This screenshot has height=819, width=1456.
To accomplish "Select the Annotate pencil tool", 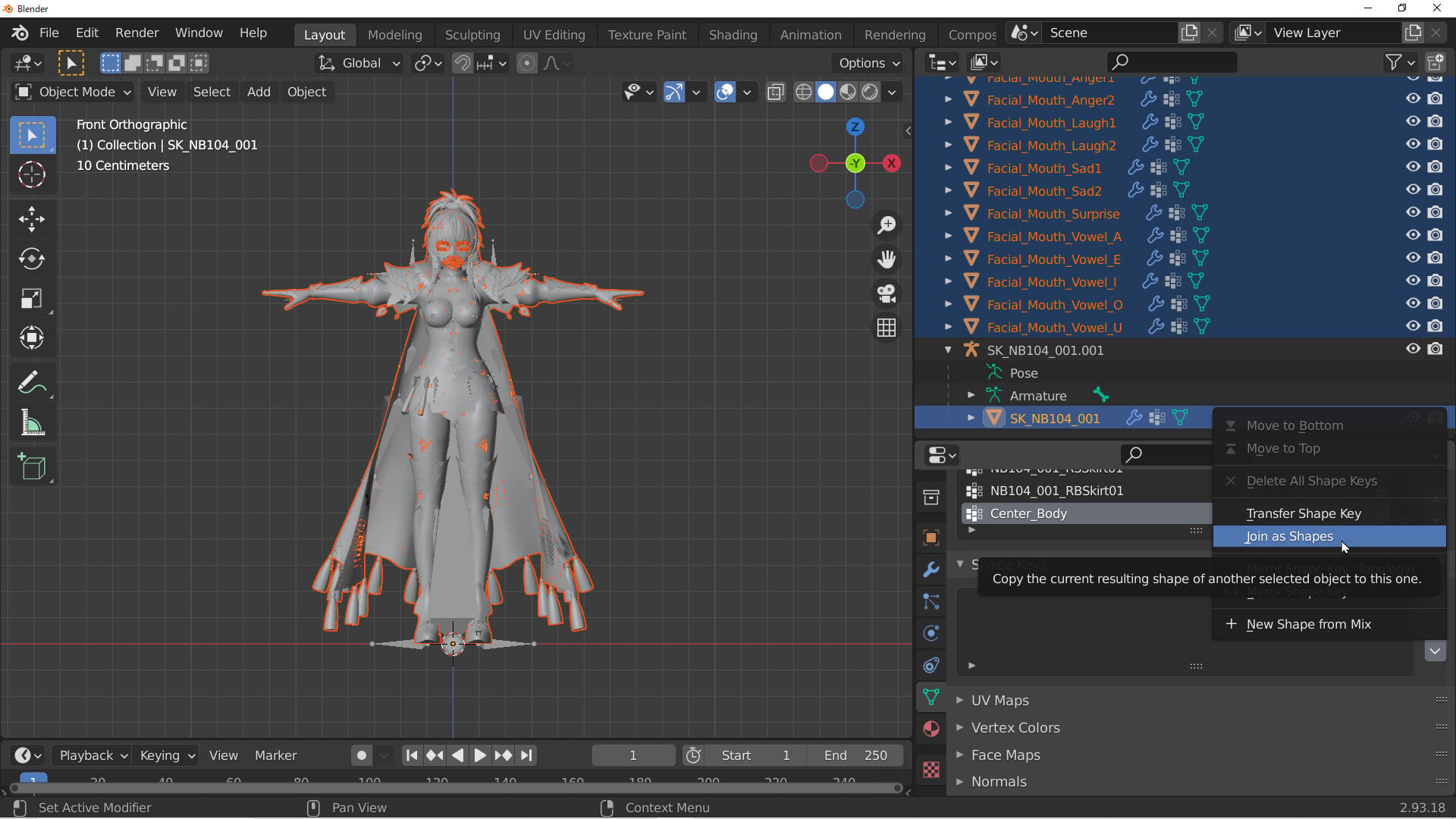I will [x=32, y=383].
